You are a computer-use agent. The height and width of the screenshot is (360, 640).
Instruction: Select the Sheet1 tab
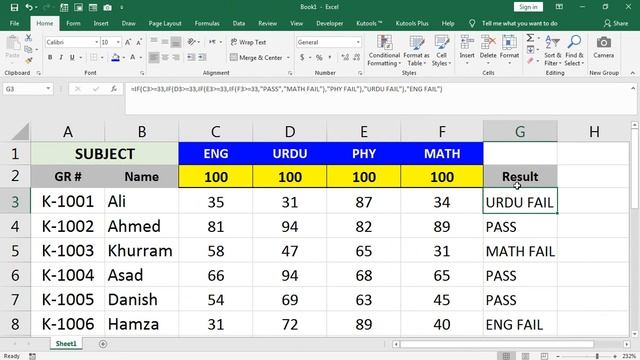66,344
